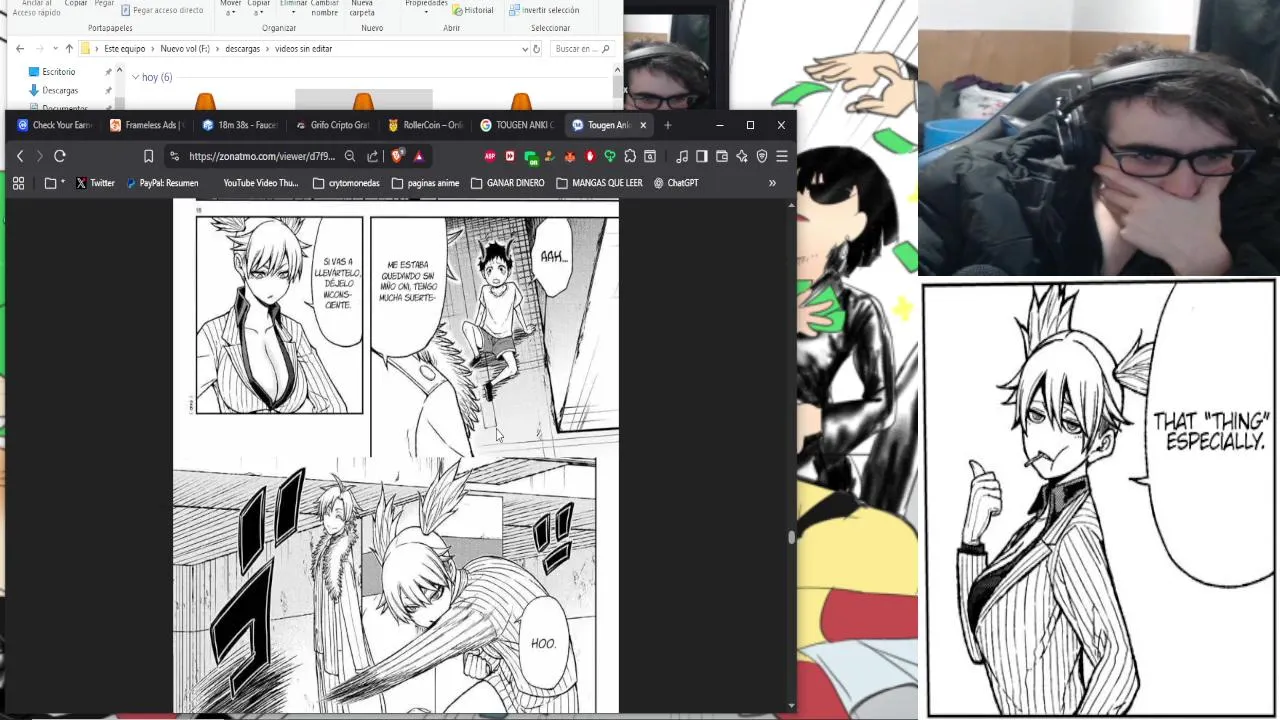Close the active Tougen Anki tab
The width and height of the screenshot is (1280, 720).
click(x=643, y=125)
